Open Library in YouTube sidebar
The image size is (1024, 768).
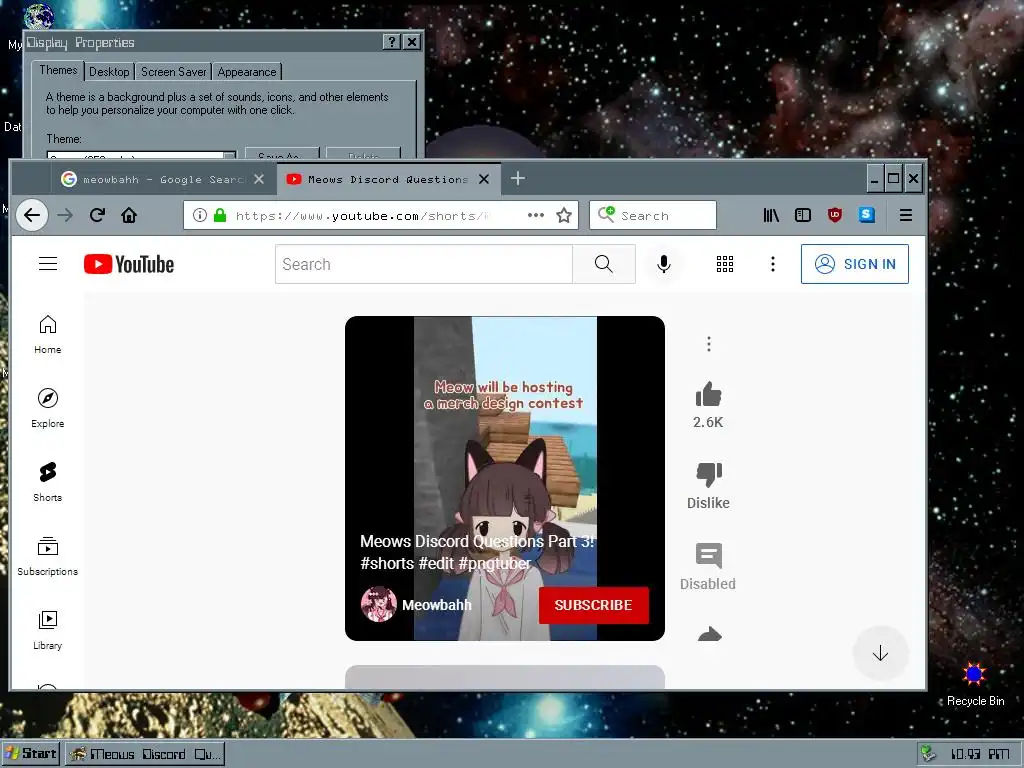click(48, 630)
